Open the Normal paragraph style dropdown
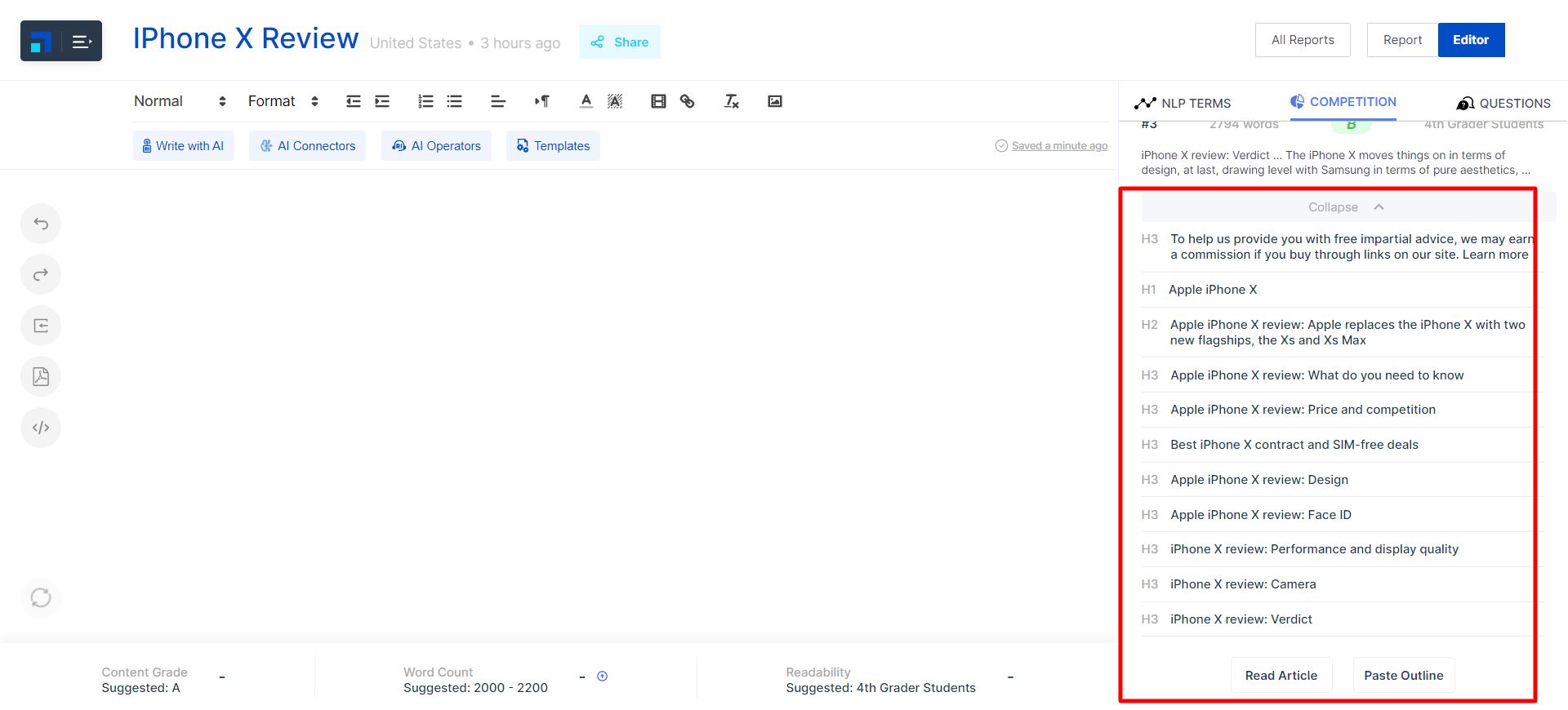The image size is (1568, 710). (x=180, y=101)
